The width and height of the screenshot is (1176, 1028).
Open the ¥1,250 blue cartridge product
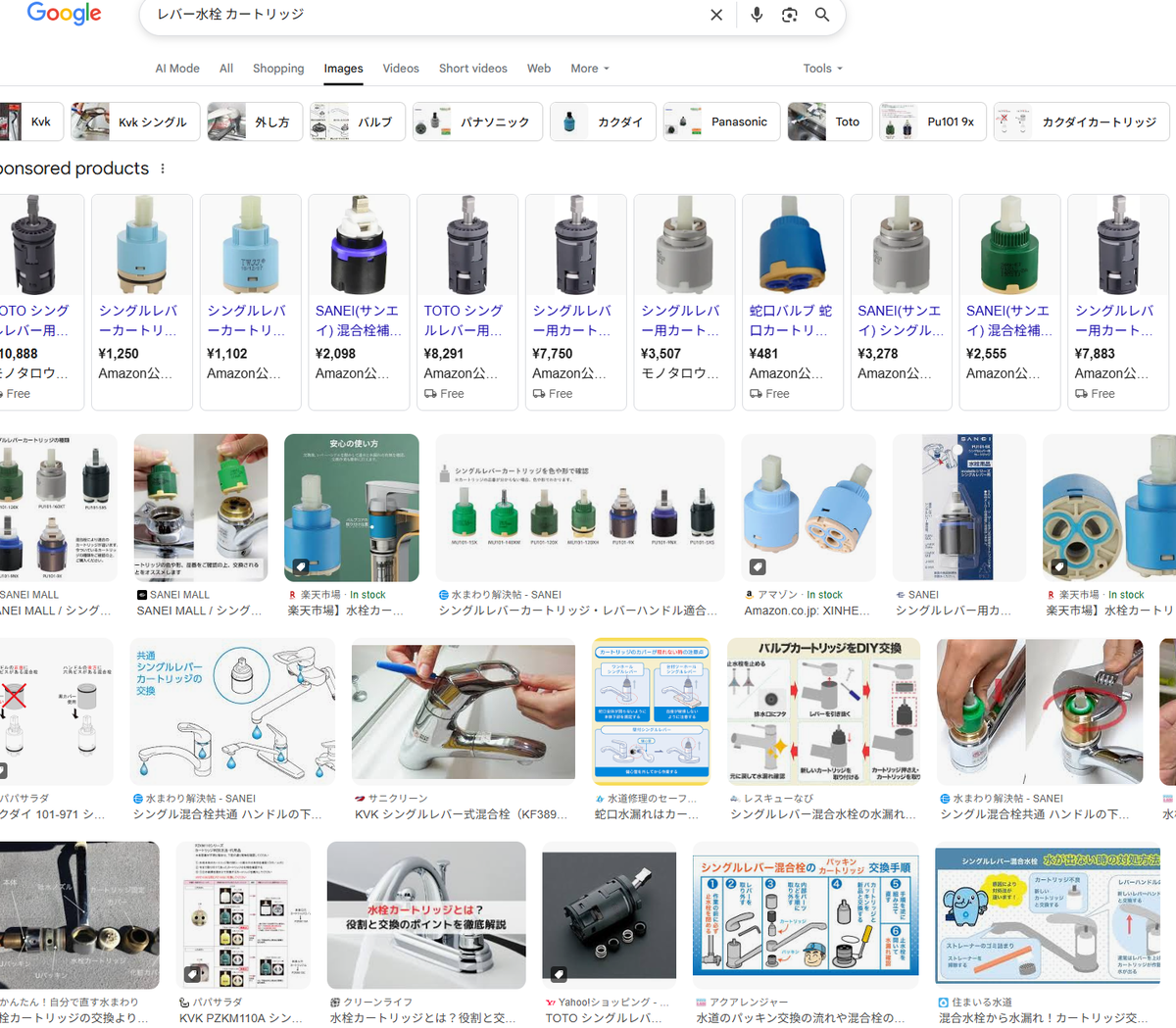click(x=142, y=302)
